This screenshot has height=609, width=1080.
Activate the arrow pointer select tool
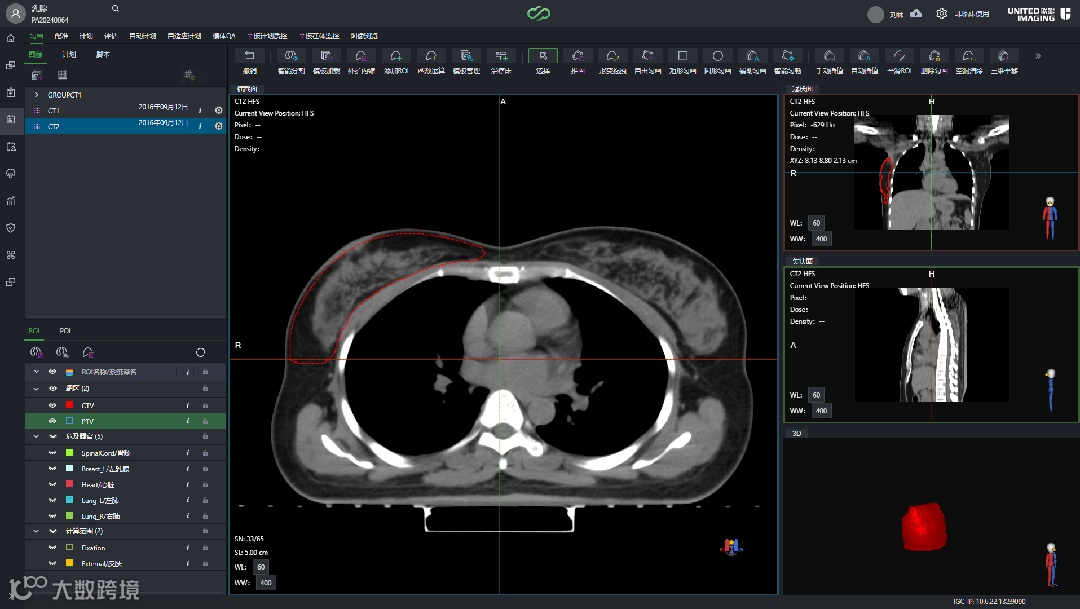(x=543, y=56)
